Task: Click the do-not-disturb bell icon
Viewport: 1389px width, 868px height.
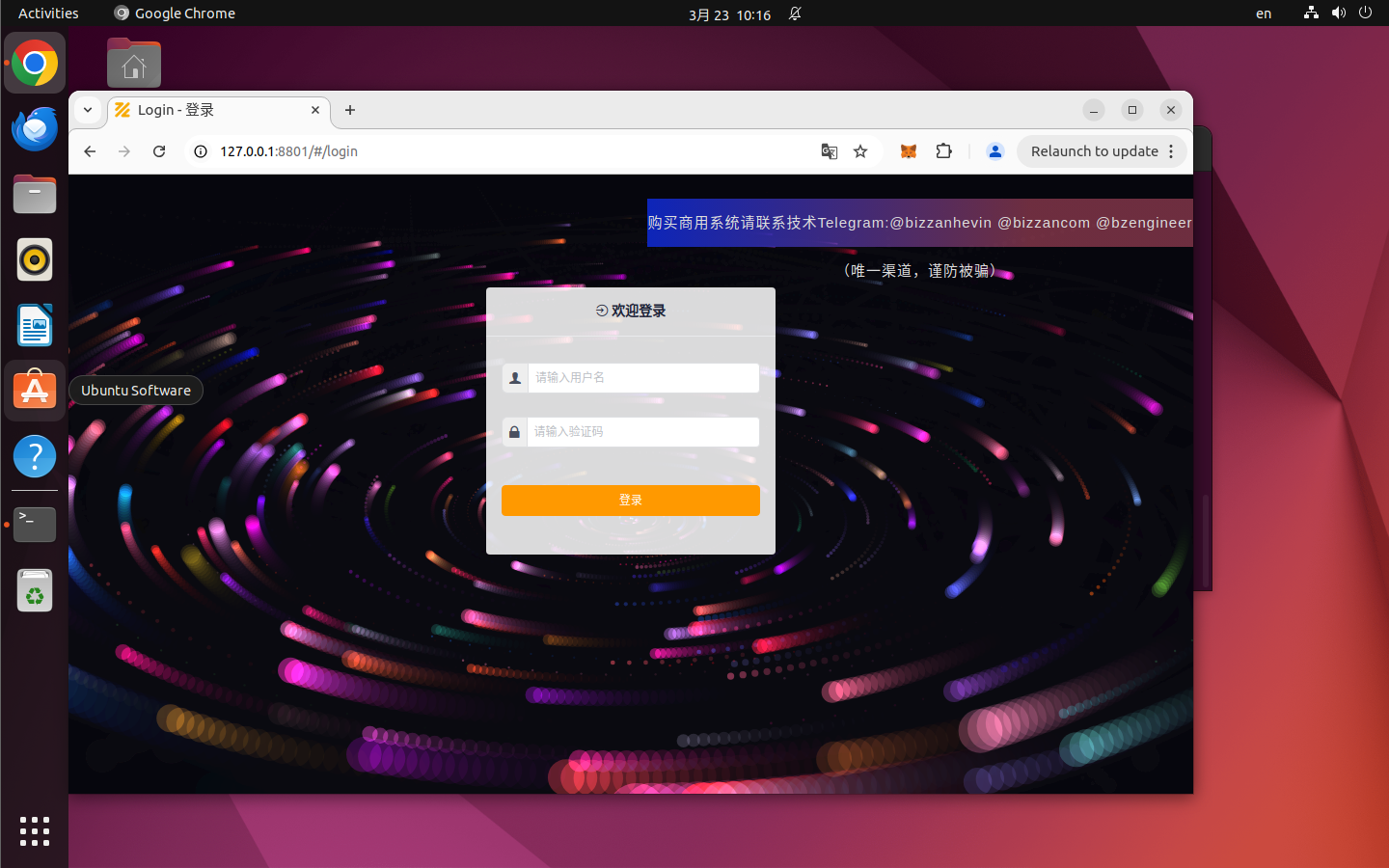Action: point(795,14)
